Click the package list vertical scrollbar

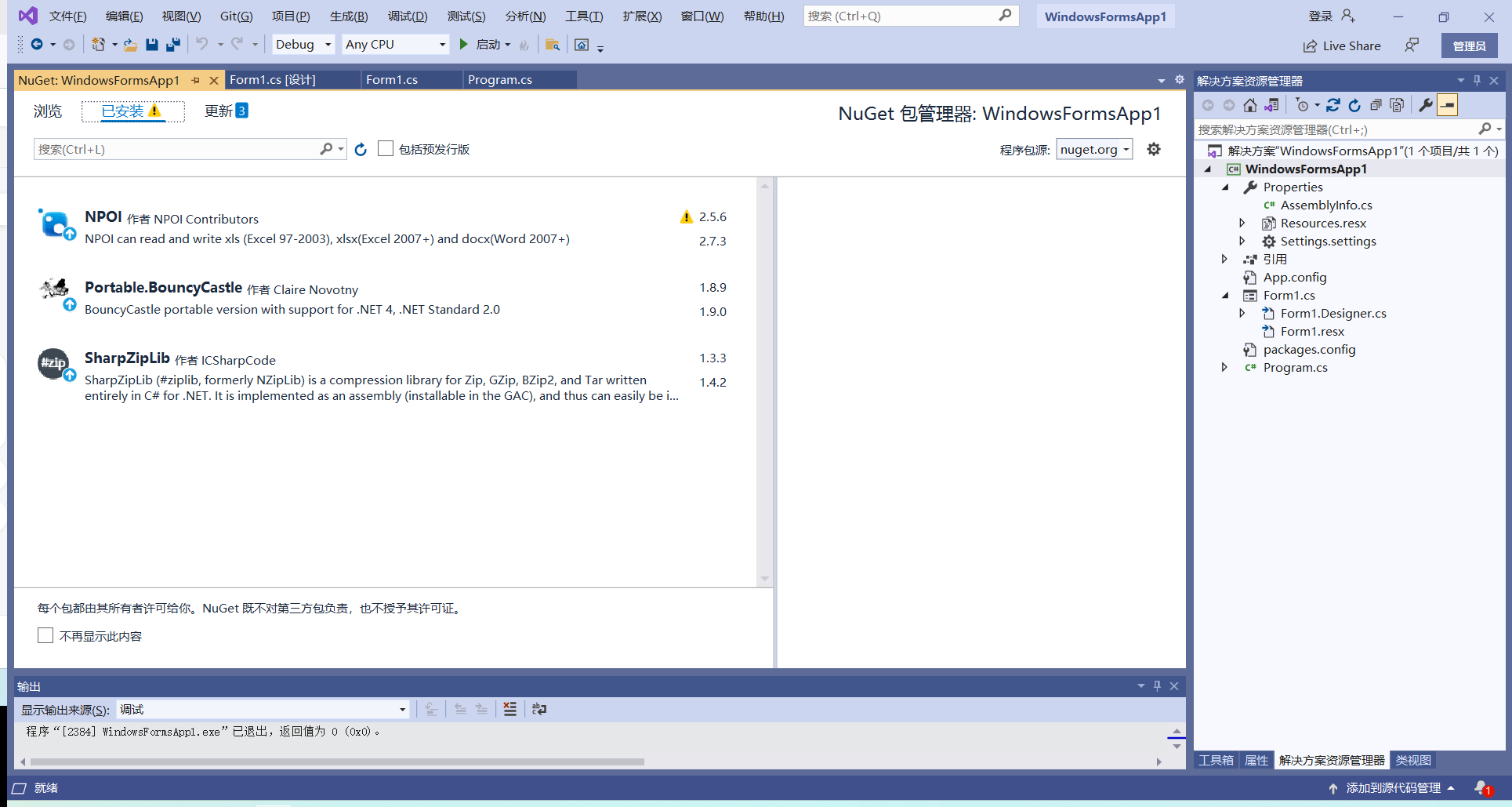click(764, 383)
